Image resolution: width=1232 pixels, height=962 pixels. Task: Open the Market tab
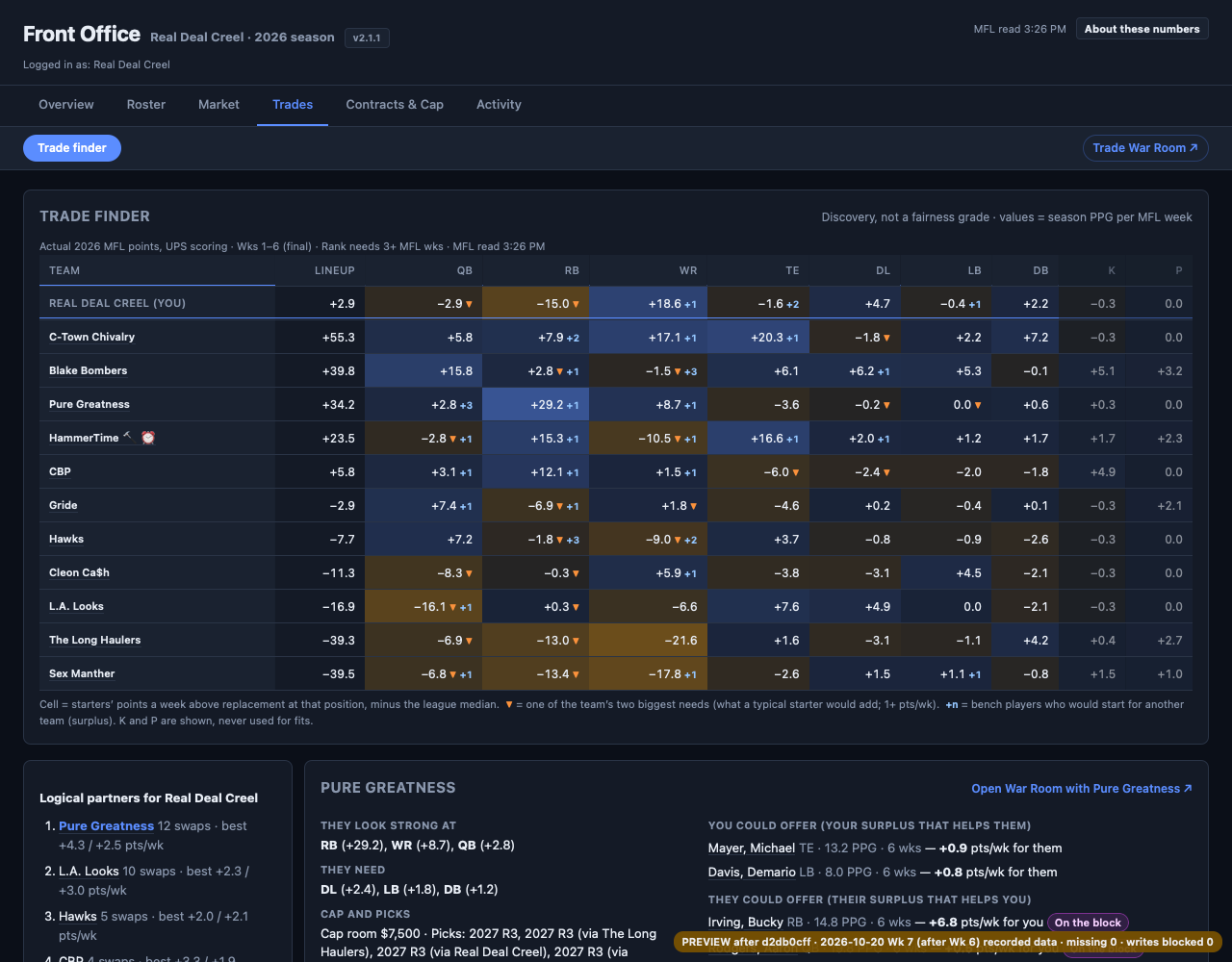[218, 104]
